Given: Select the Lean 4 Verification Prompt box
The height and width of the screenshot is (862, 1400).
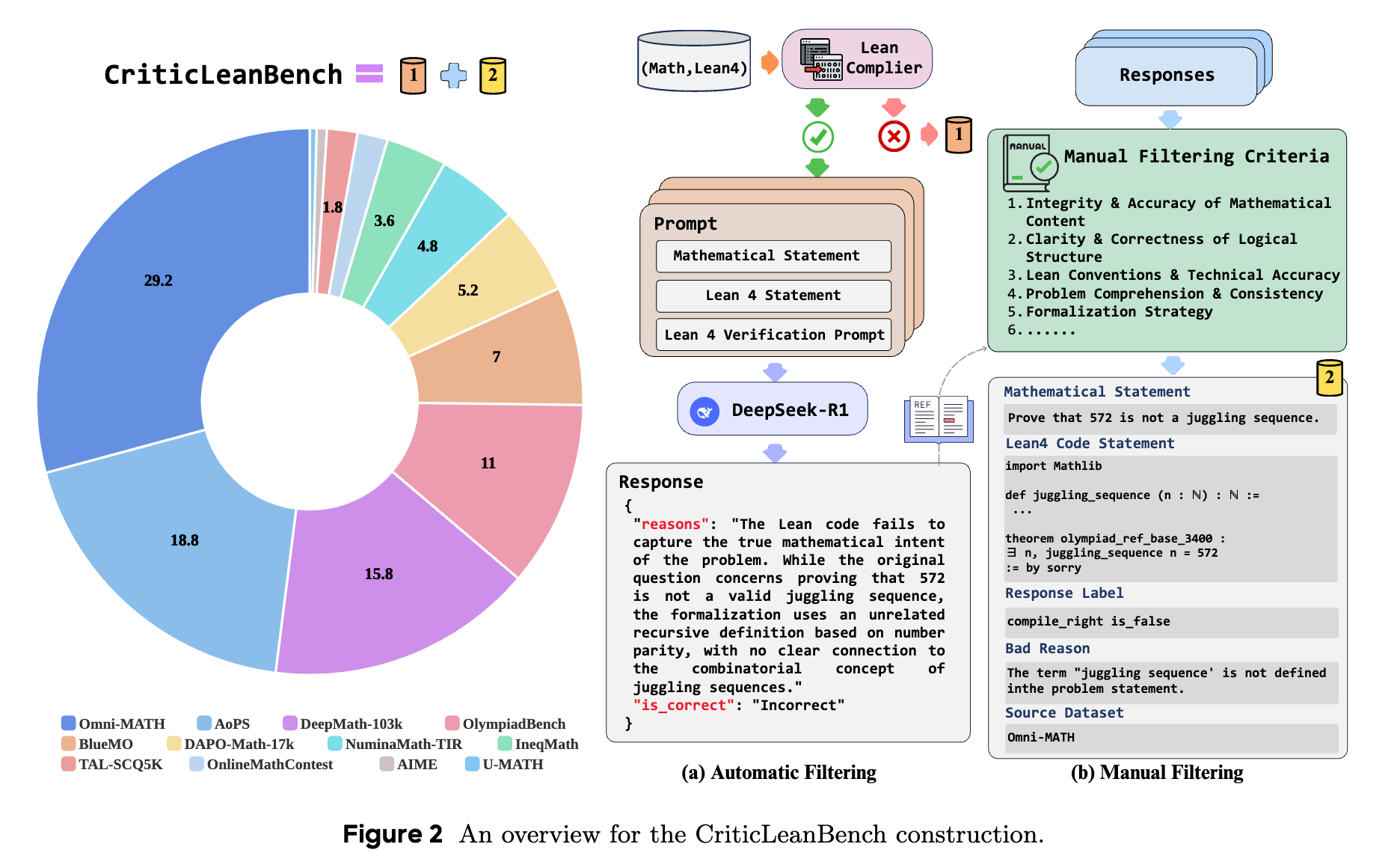Looking at the screenshot, I should click(x=773, y=334).
